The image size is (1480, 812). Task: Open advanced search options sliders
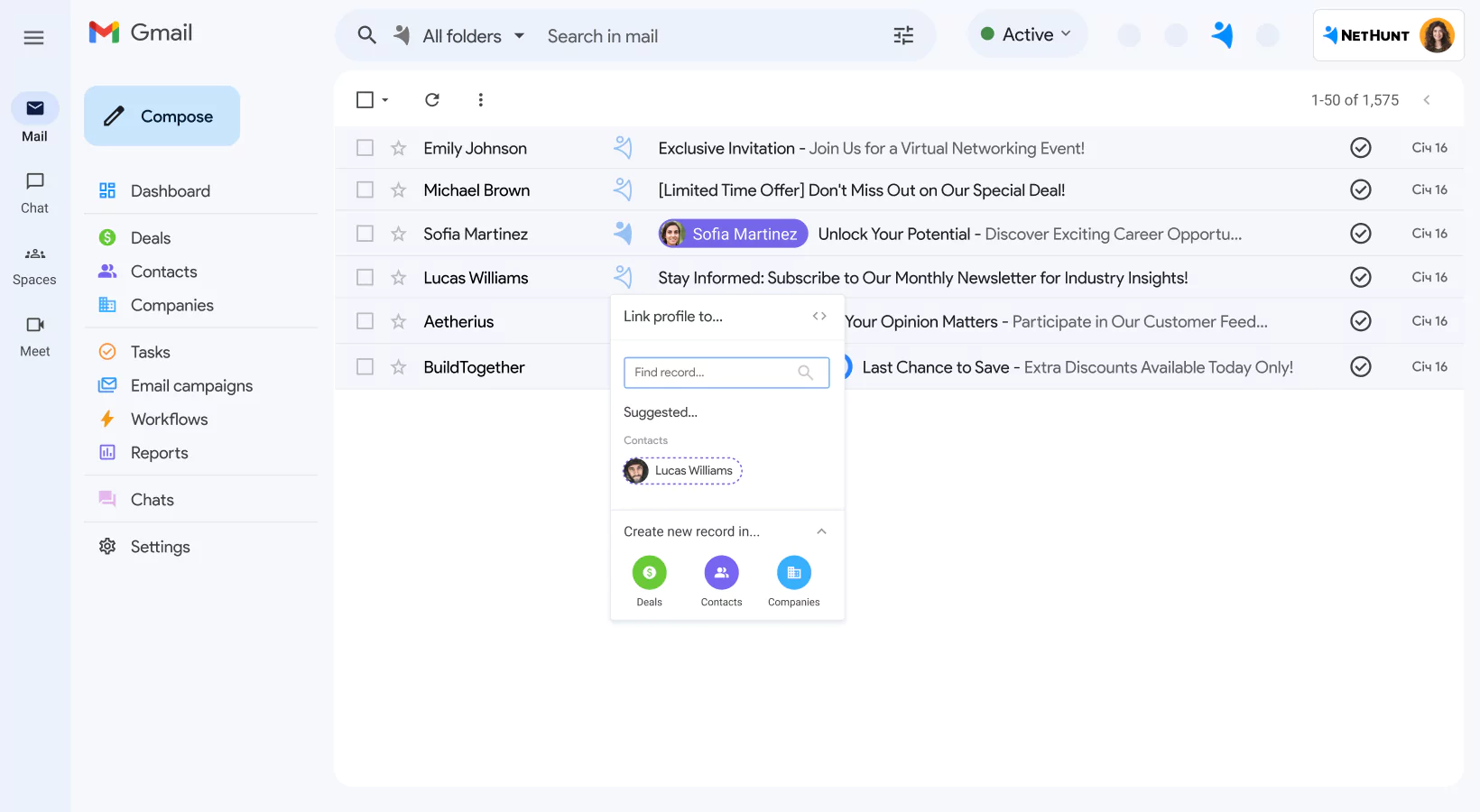(902, 35)
